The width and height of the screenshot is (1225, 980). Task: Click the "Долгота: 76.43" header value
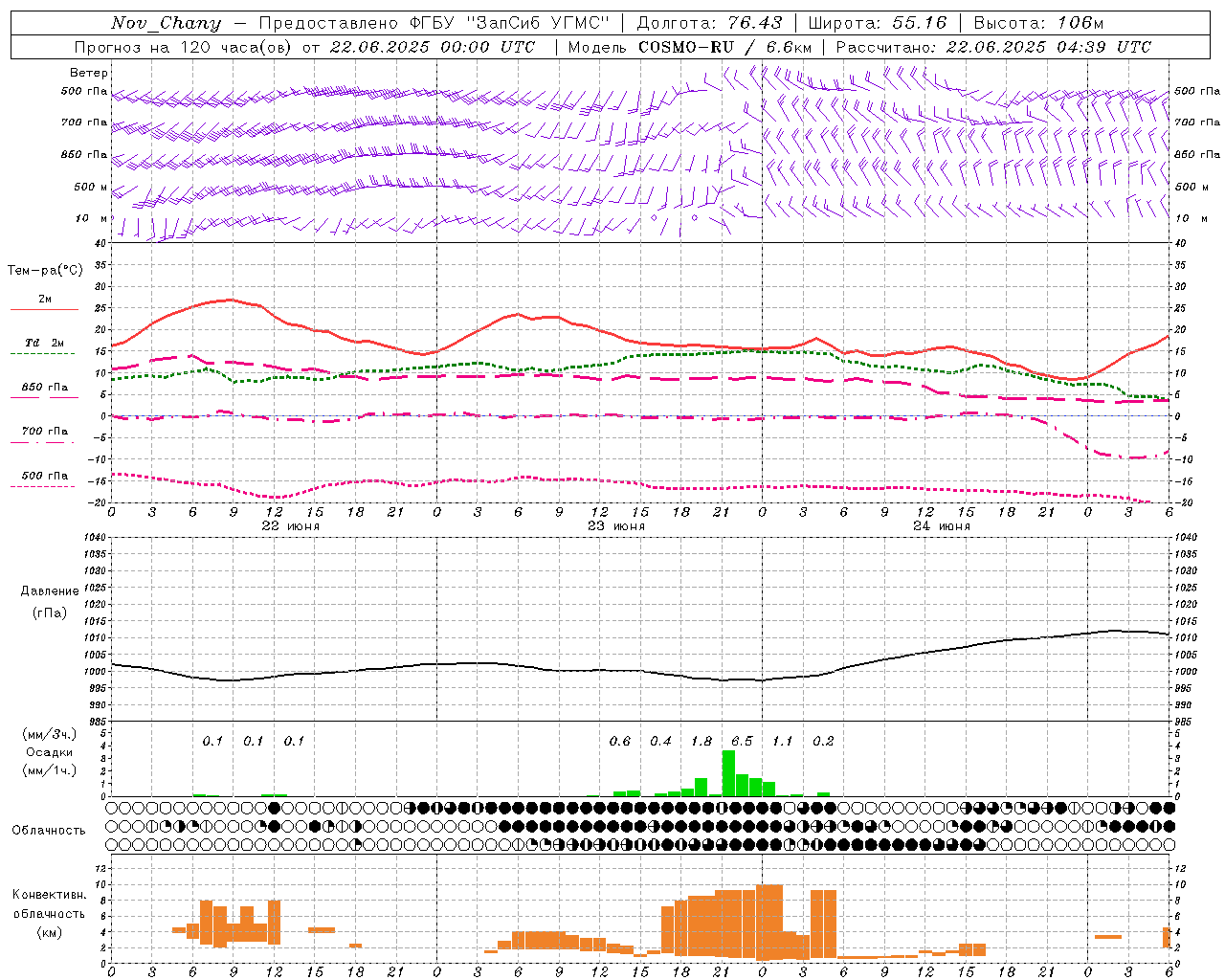(709, 23)
